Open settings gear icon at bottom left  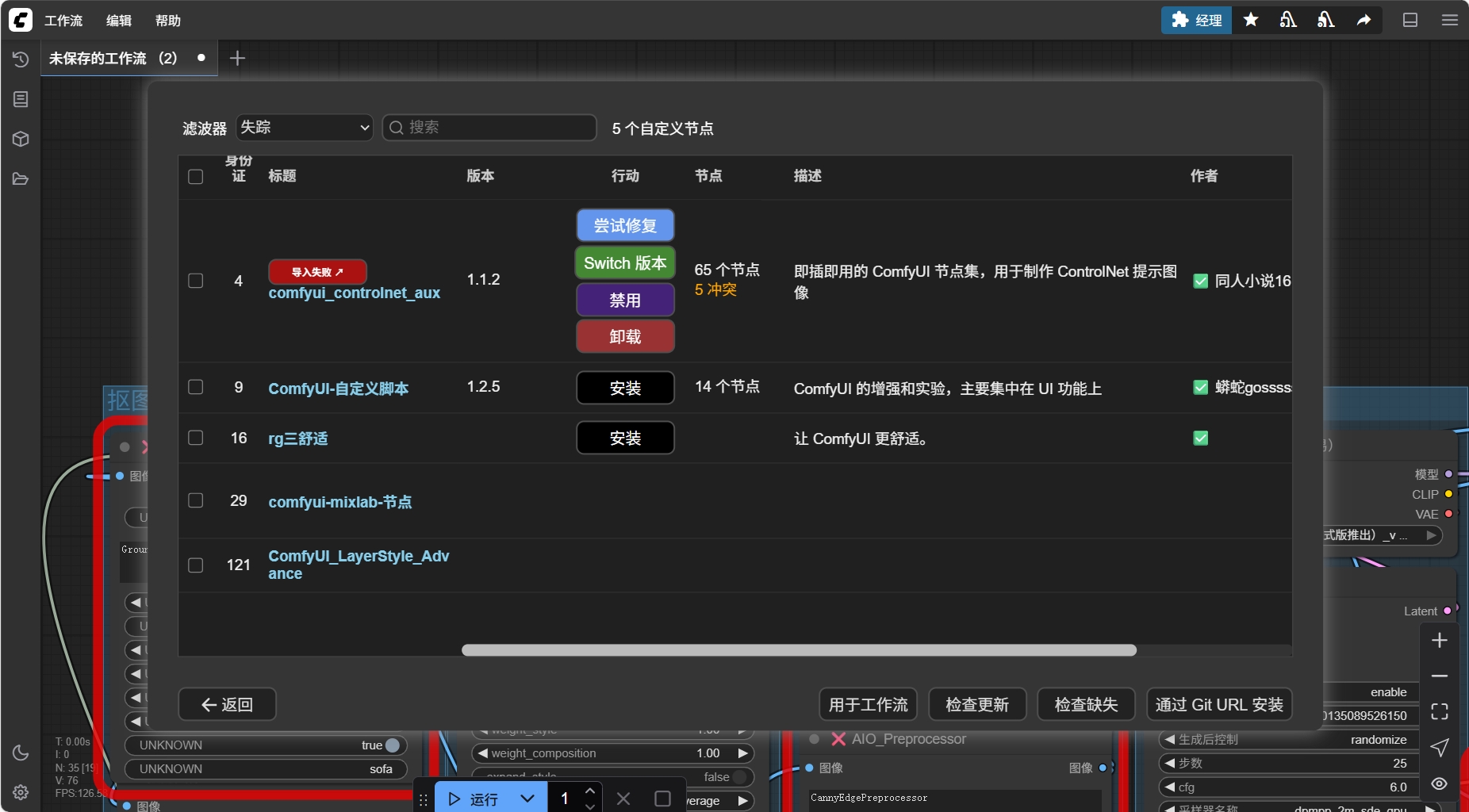pyautogui.click(x=21, y=792)
